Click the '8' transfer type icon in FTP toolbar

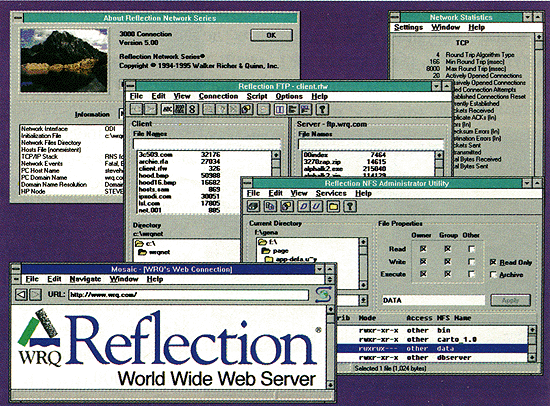tap(192, 109)
